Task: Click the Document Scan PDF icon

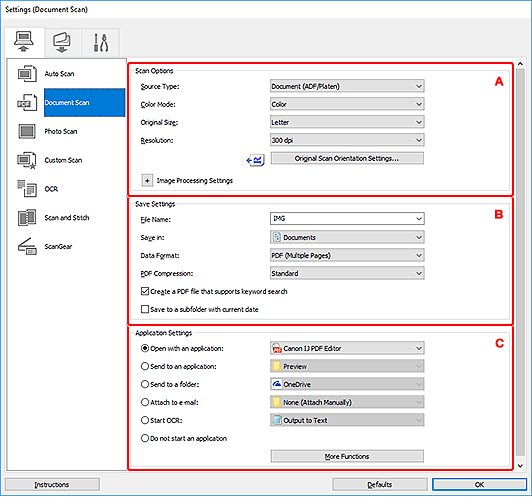Action: (x=27, y=102)
